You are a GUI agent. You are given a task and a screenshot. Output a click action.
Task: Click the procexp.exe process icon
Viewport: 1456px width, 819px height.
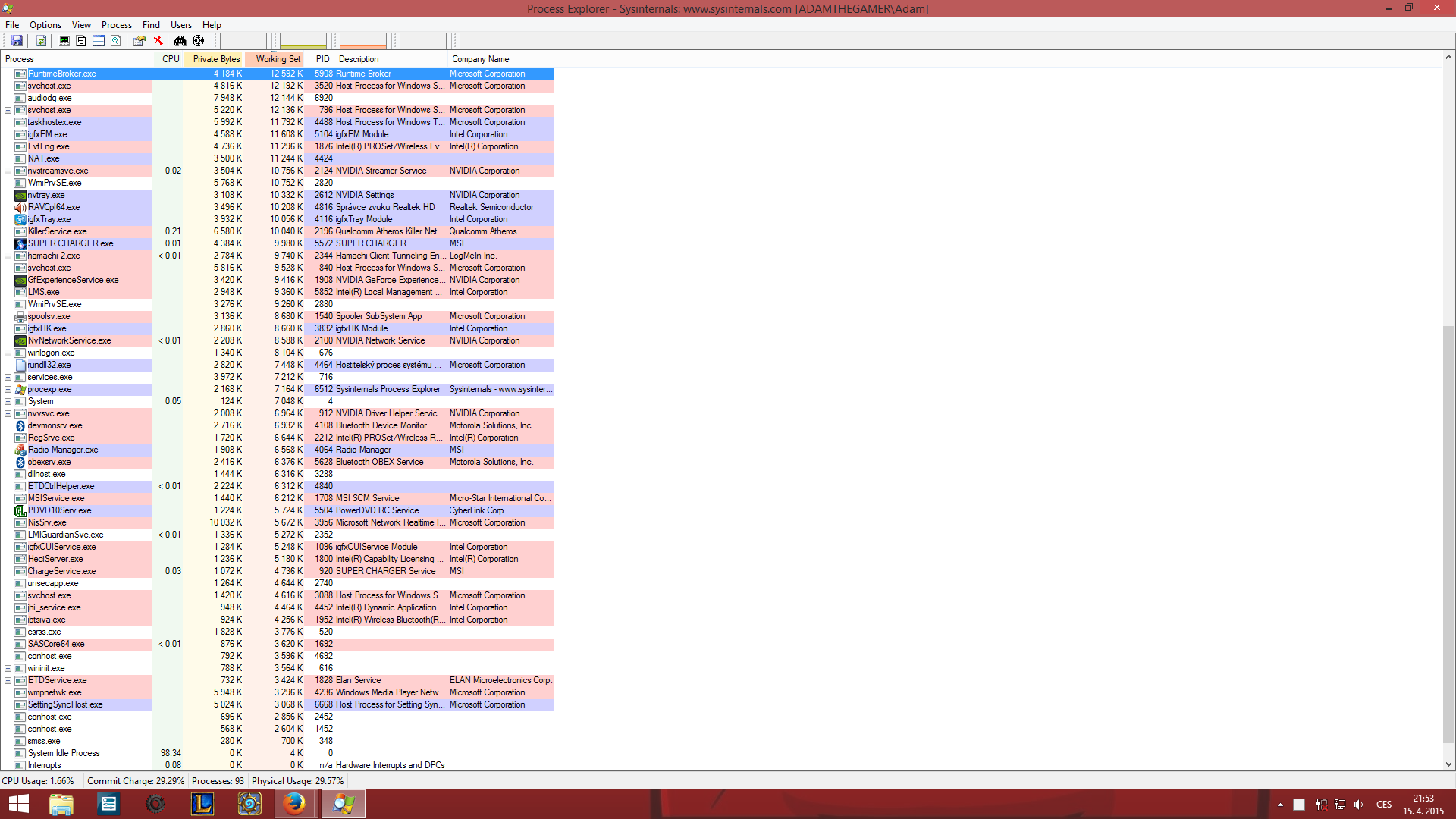20,389
